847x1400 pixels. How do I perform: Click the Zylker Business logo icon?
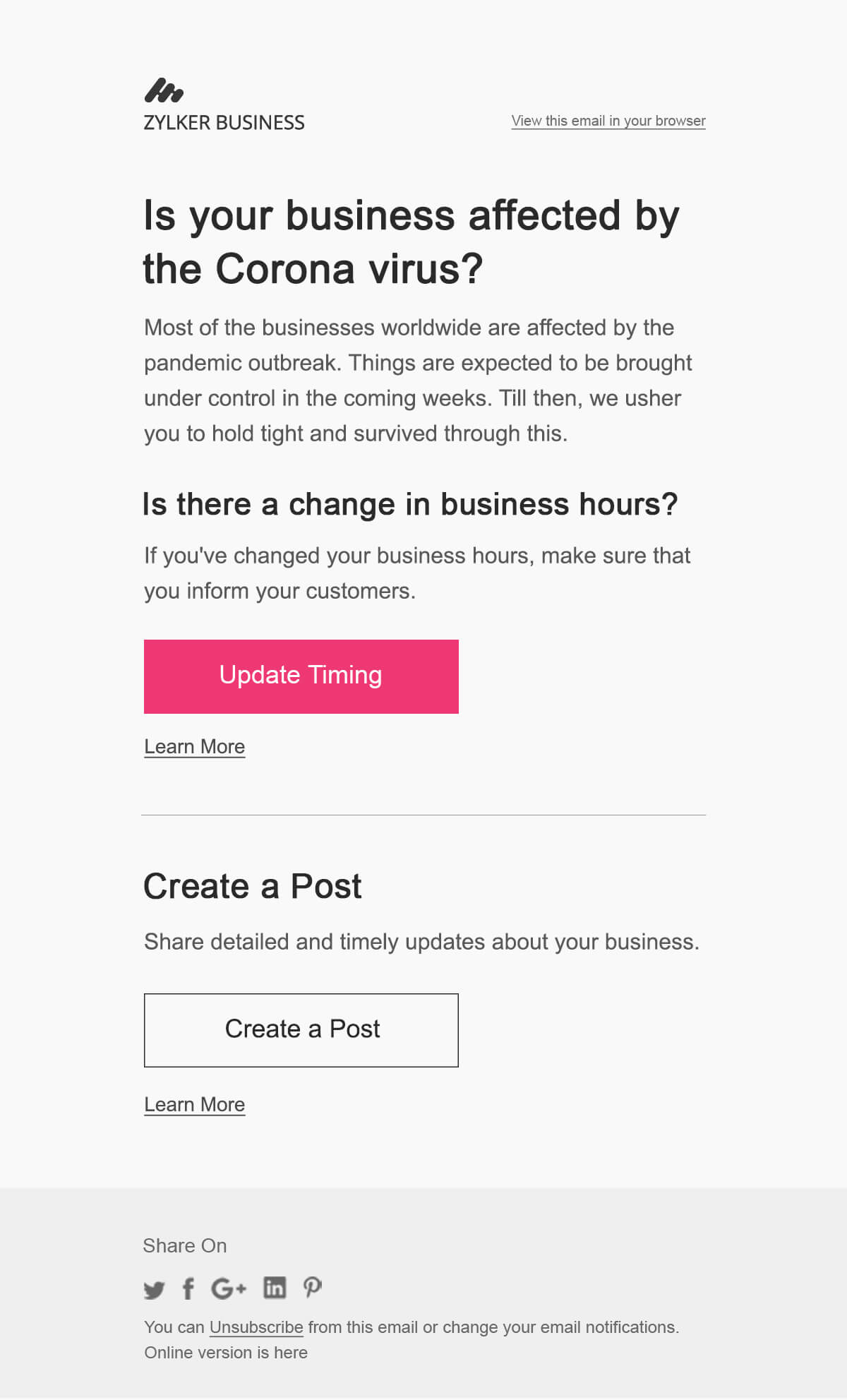pyautogui.click(x=164, y=90)
